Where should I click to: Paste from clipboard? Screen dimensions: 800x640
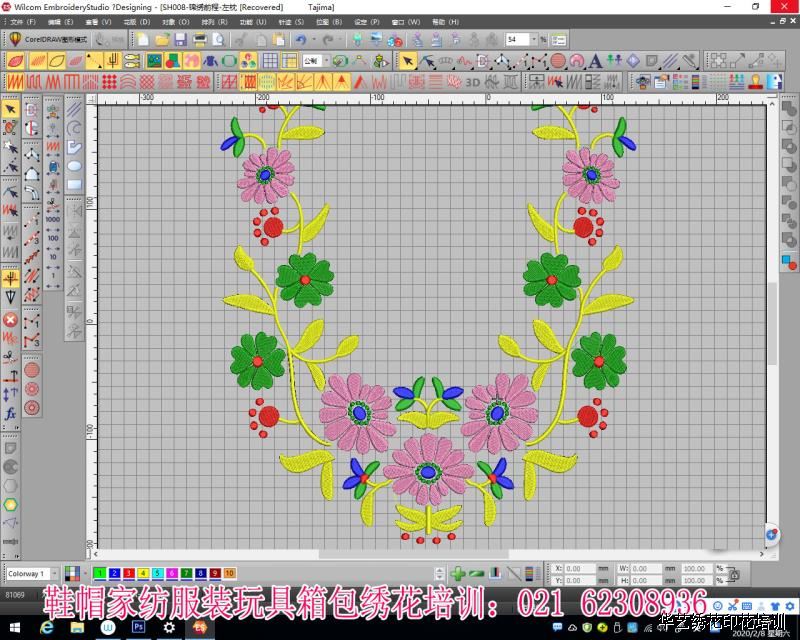279,39
